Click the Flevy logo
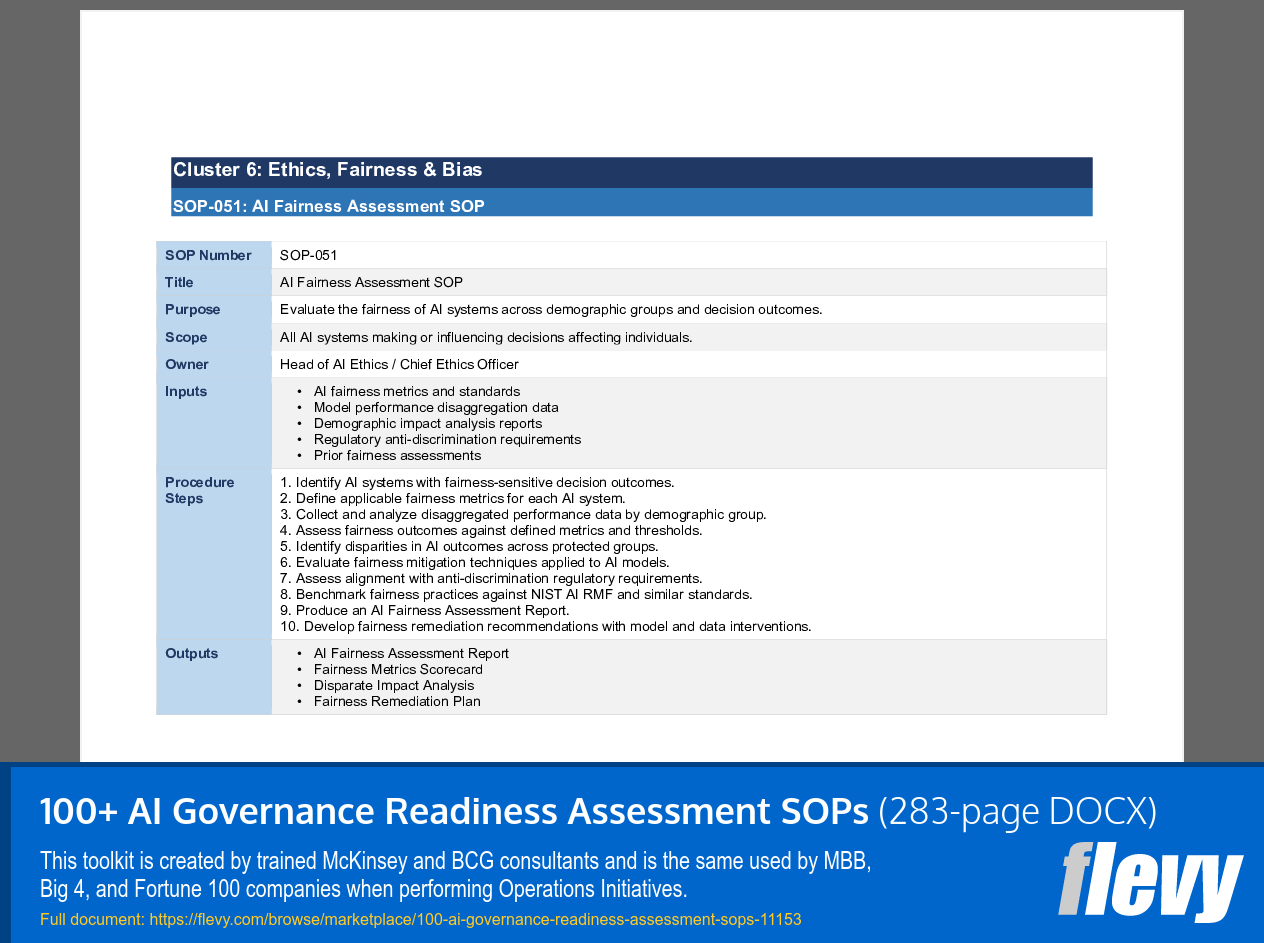 click(1150, 883)
